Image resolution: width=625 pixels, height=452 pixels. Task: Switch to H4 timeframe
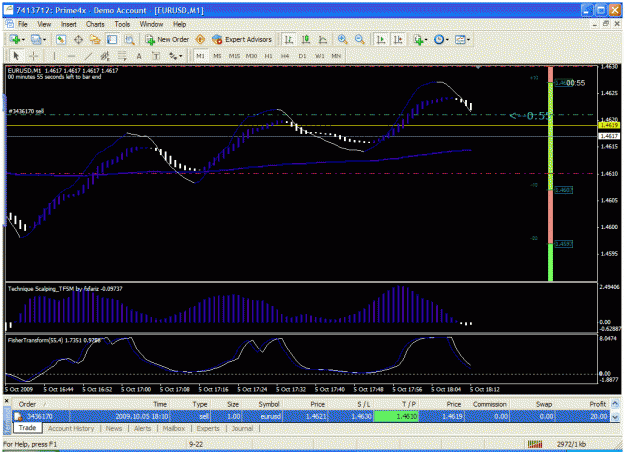click(x=285, y=56)
